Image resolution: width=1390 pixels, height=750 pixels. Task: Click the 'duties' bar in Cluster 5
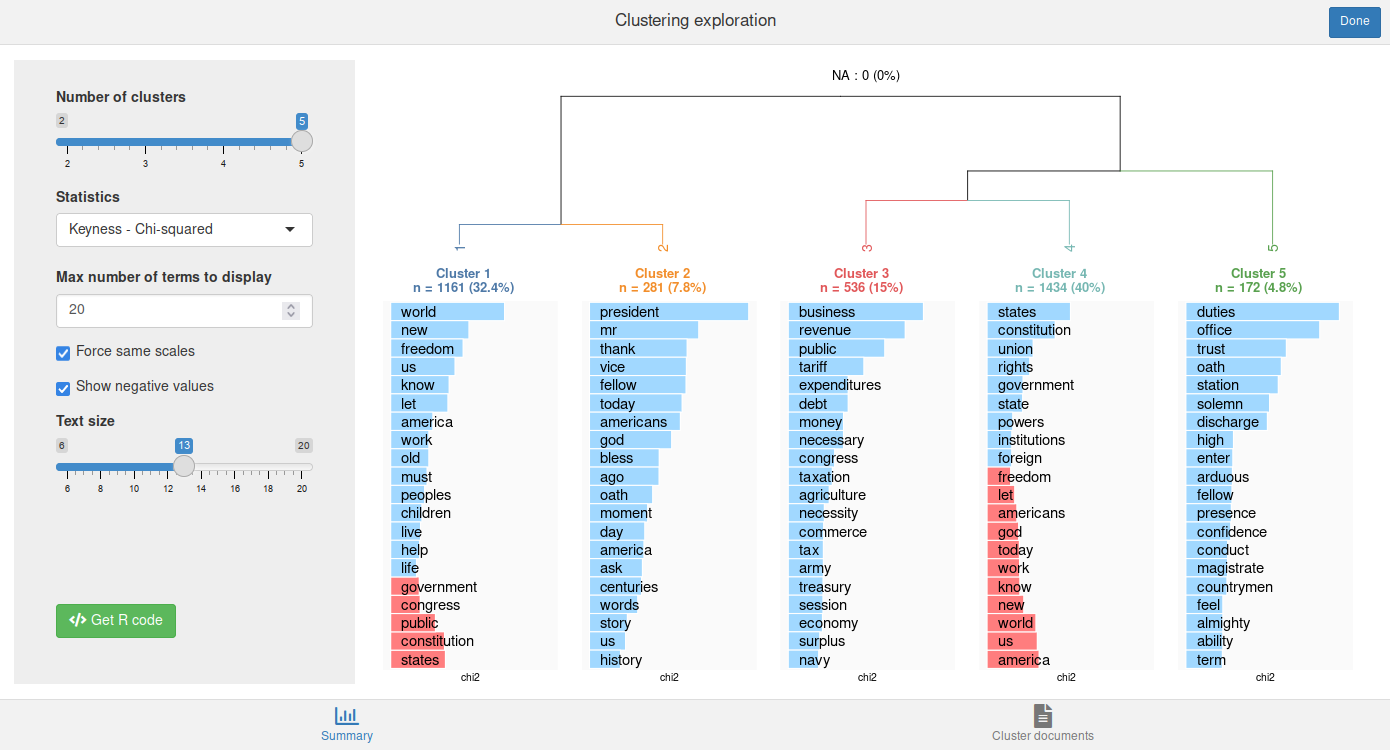click(1262, 312)
